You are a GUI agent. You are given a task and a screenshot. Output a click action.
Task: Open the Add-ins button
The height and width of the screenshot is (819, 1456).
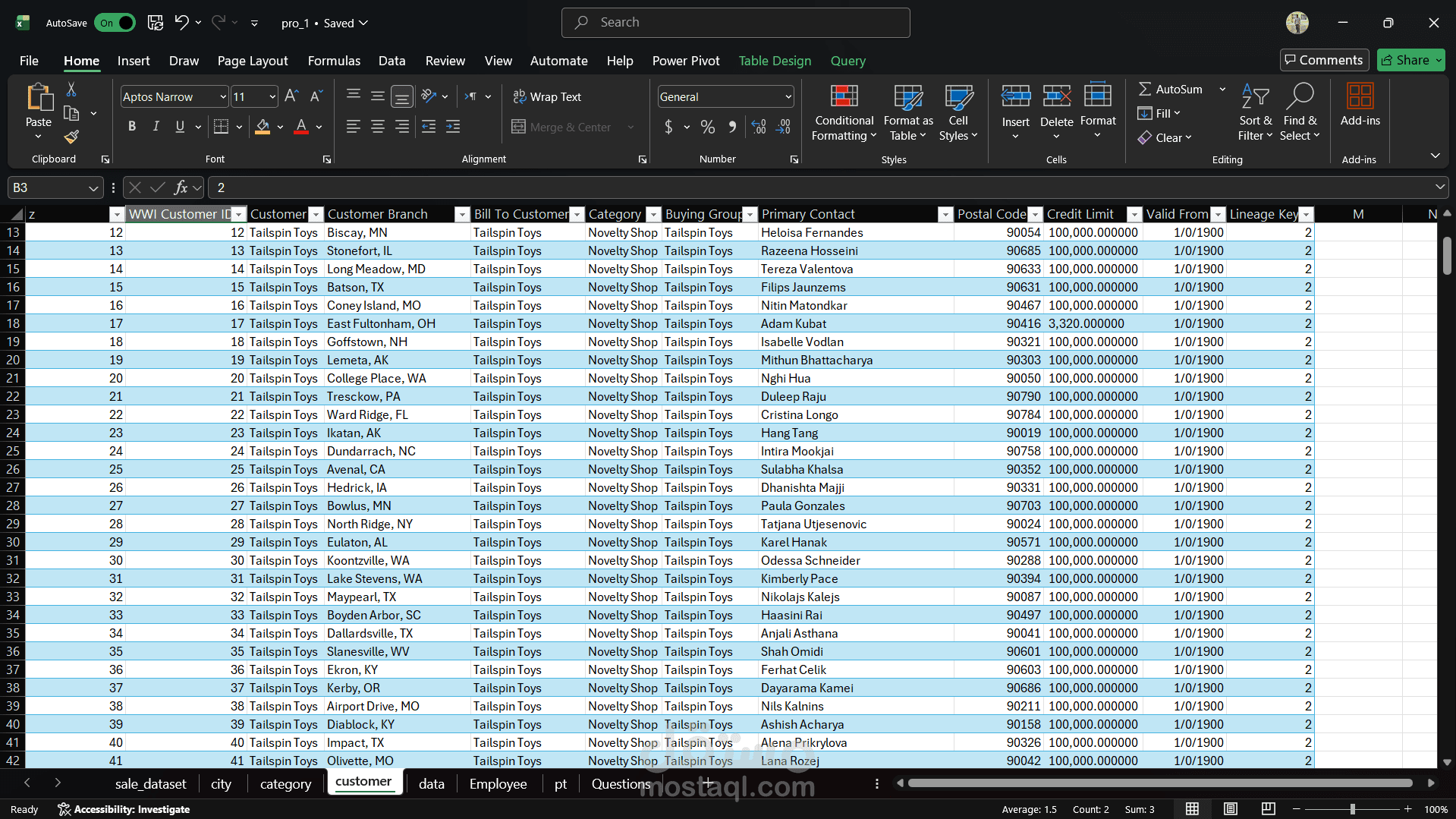point(1360,105)
